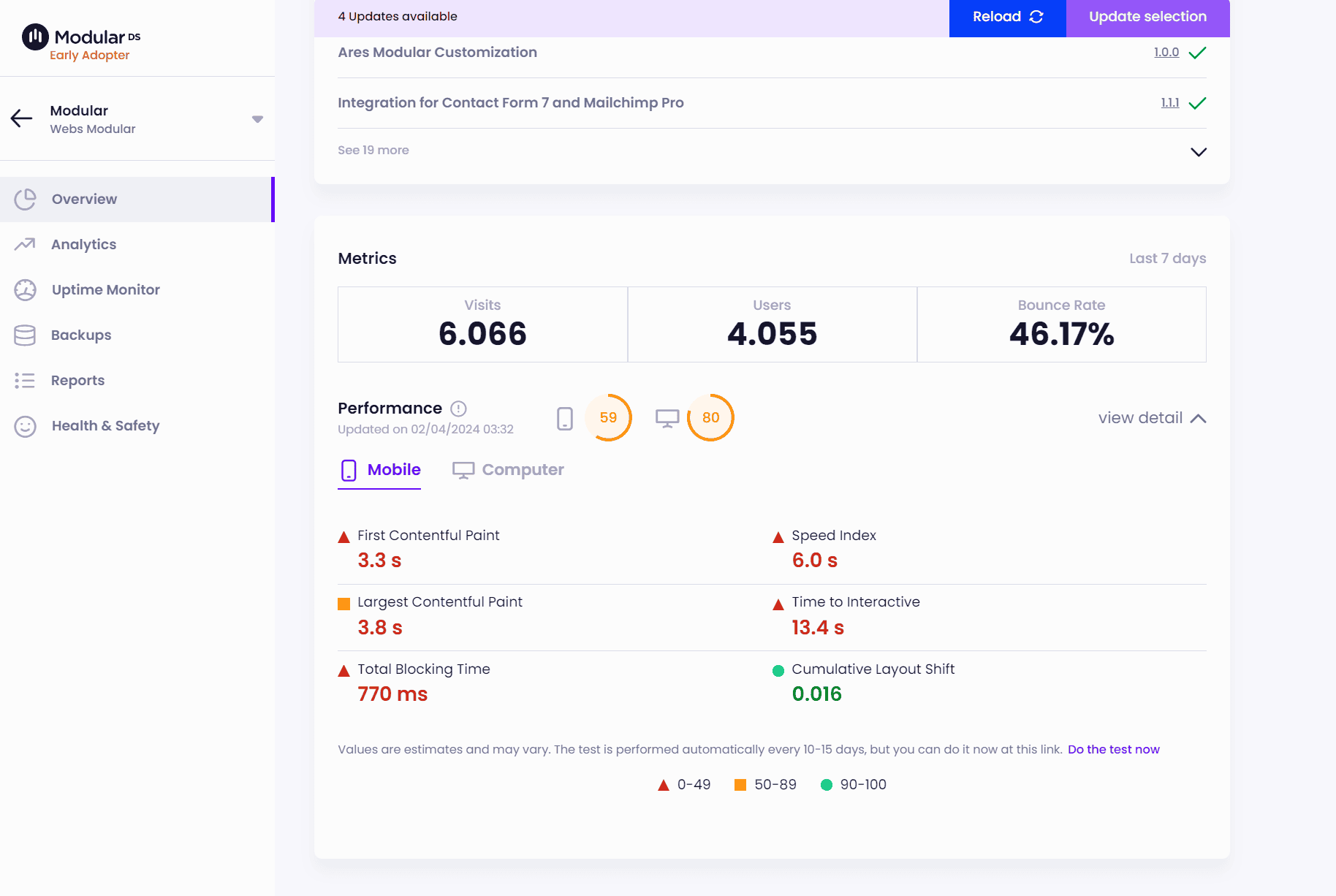Open version 1.1.1 link for Contact Form 7 integration
This screenshot has height=896, width=1336.
tap(1170, 103)
